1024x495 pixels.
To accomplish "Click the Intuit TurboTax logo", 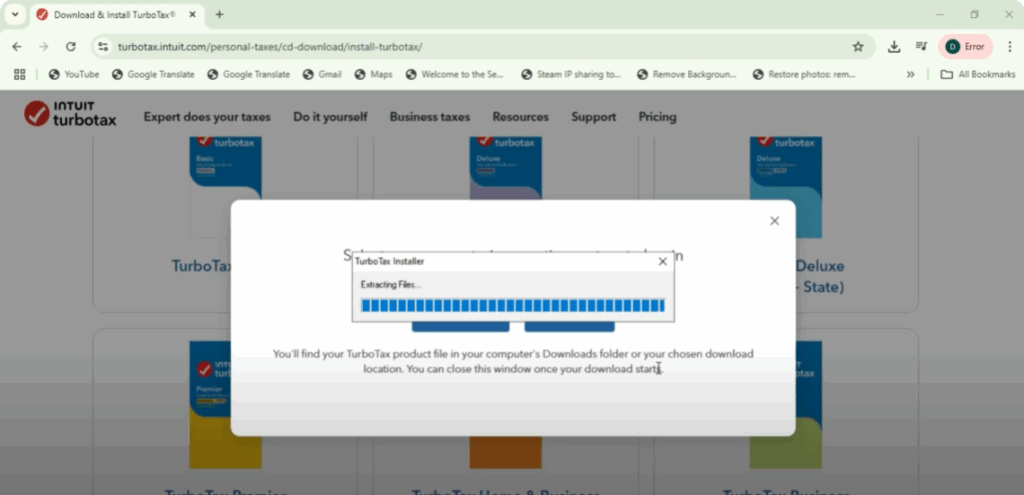I will (71, 114).
